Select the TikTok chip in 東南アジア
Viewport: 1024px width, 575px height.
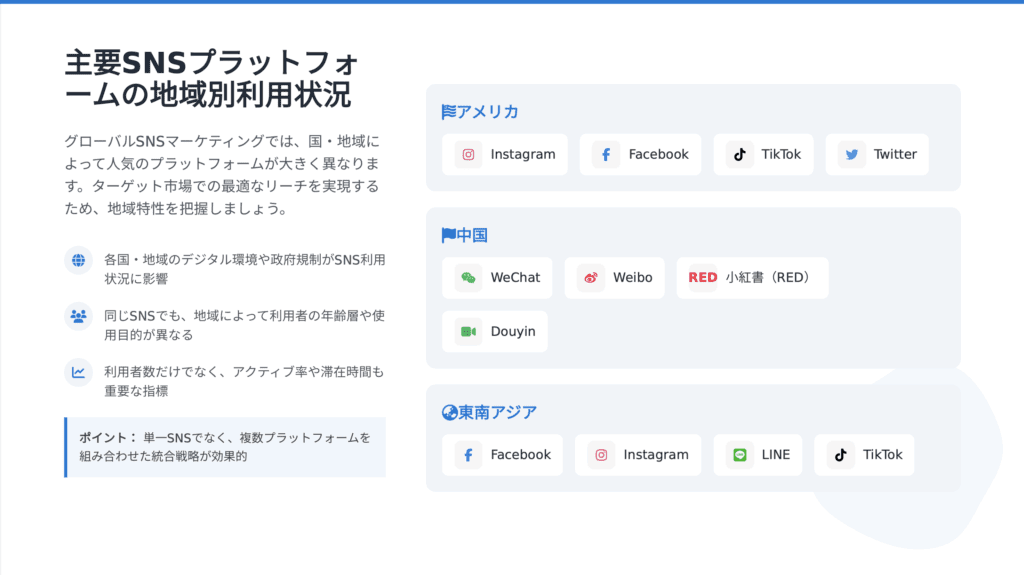point(864,455)
